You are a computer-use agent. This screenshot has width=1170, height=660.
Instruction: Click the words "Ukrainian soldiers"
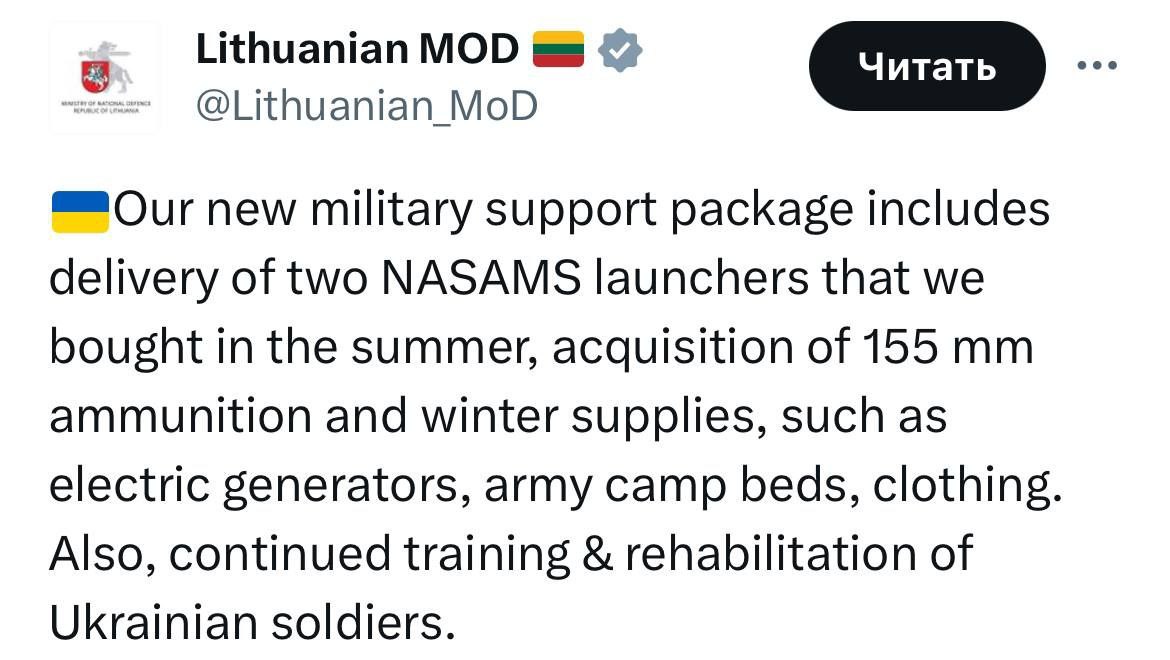point(246,623)
